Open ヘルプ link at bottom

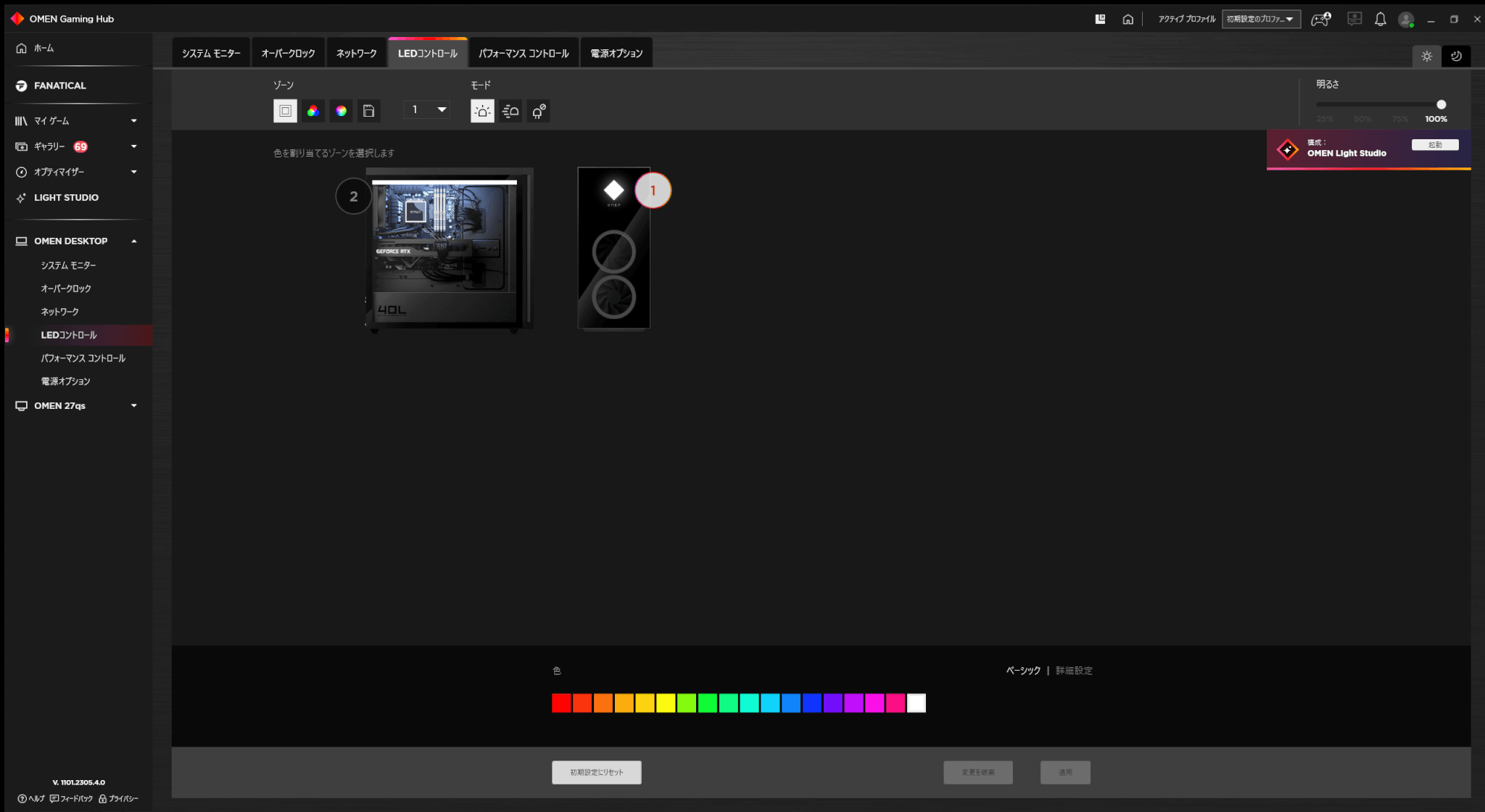coord(30,798)
